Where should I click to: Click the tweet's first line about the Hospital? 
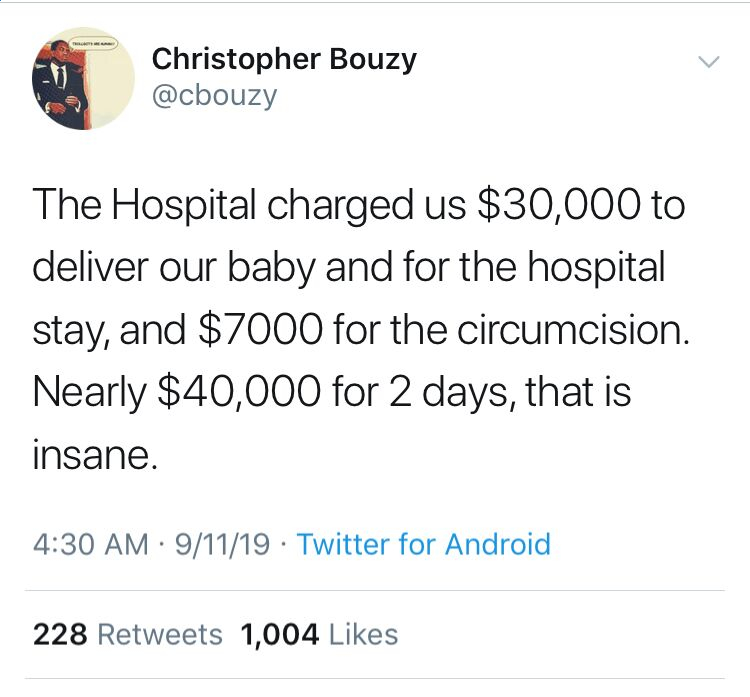click(x=358, y=206)
